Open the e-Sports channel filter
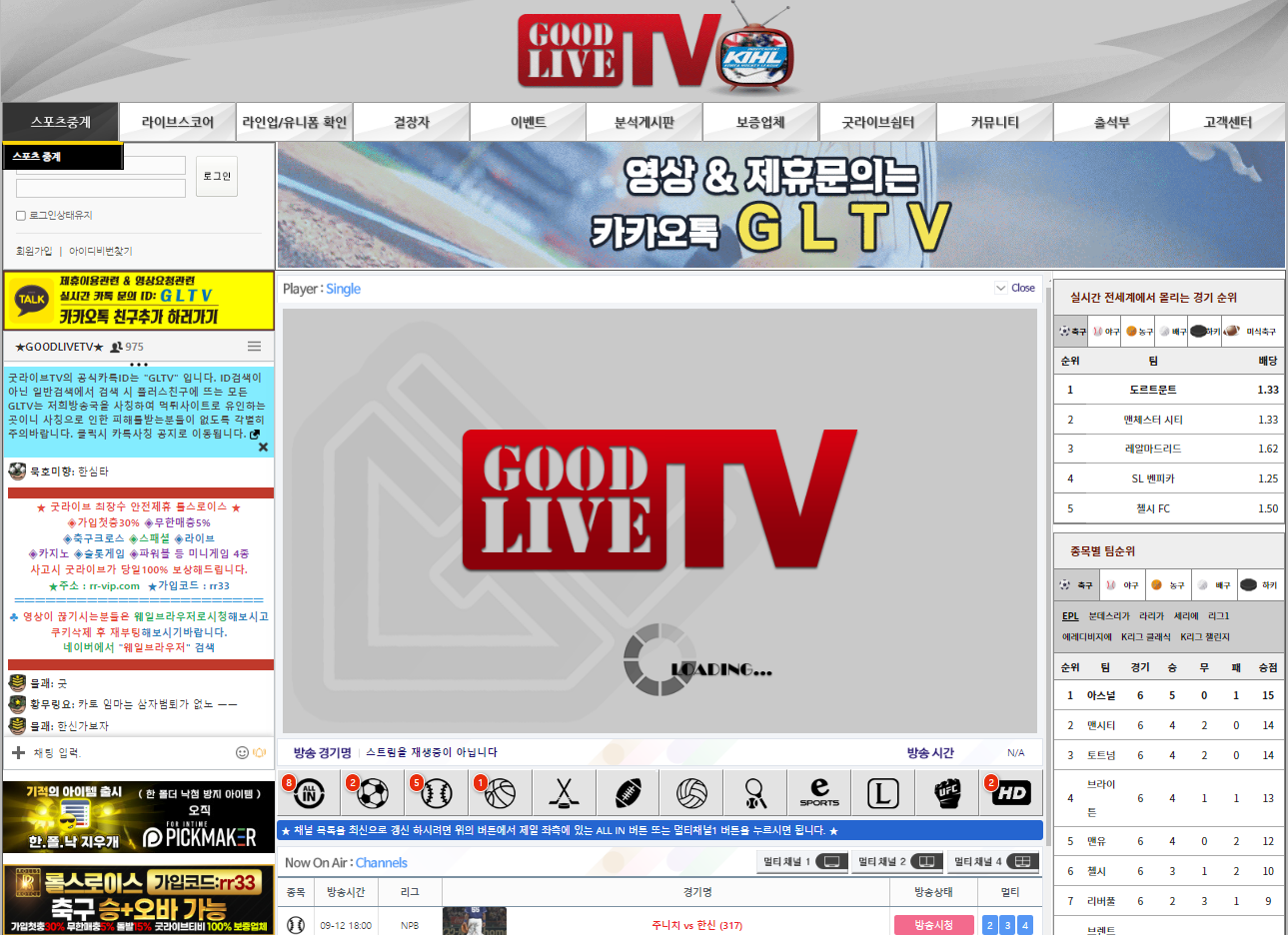Viewport: 1288px width, 935px height. tap(819, 793)
